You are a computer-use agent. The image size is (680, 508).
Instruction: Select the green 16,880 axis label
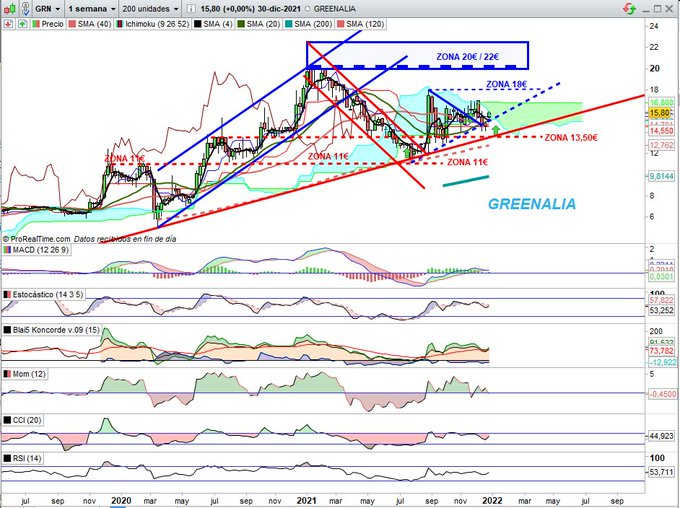[x=662, y=103]
